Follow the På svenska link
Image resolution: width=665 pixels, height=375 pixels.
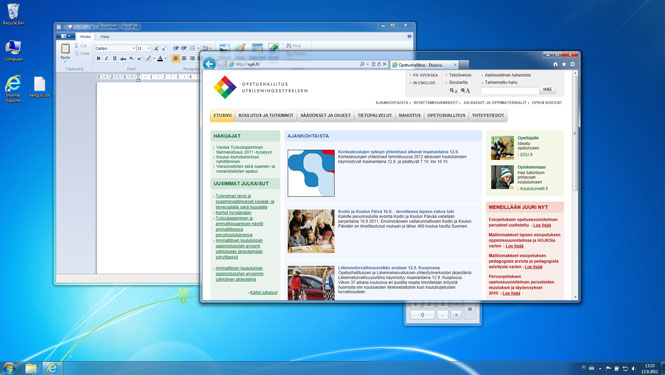tap(425, 75)
